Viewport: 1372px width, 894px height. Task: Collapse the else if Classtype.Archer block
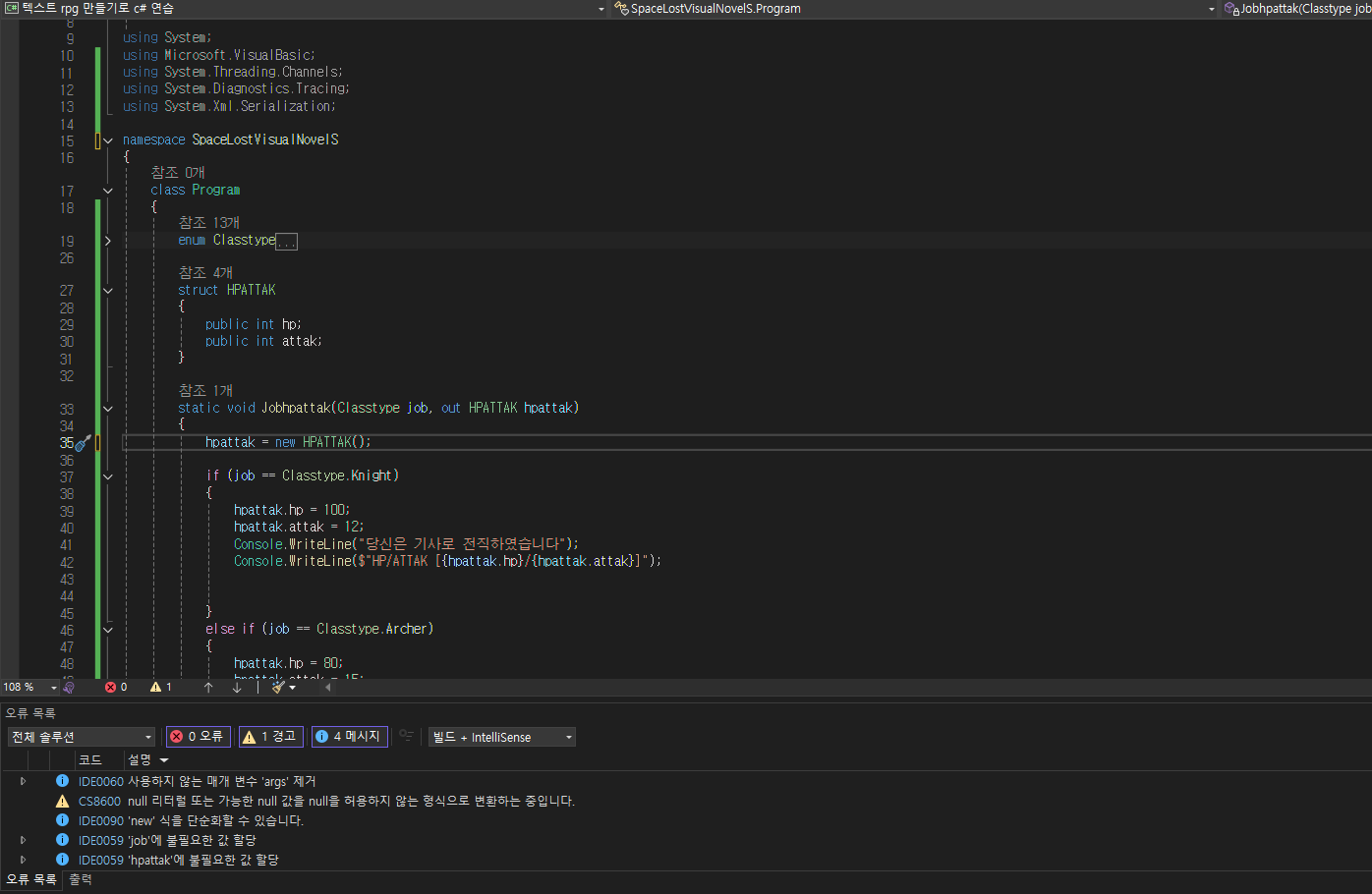(x=108, y=630)
